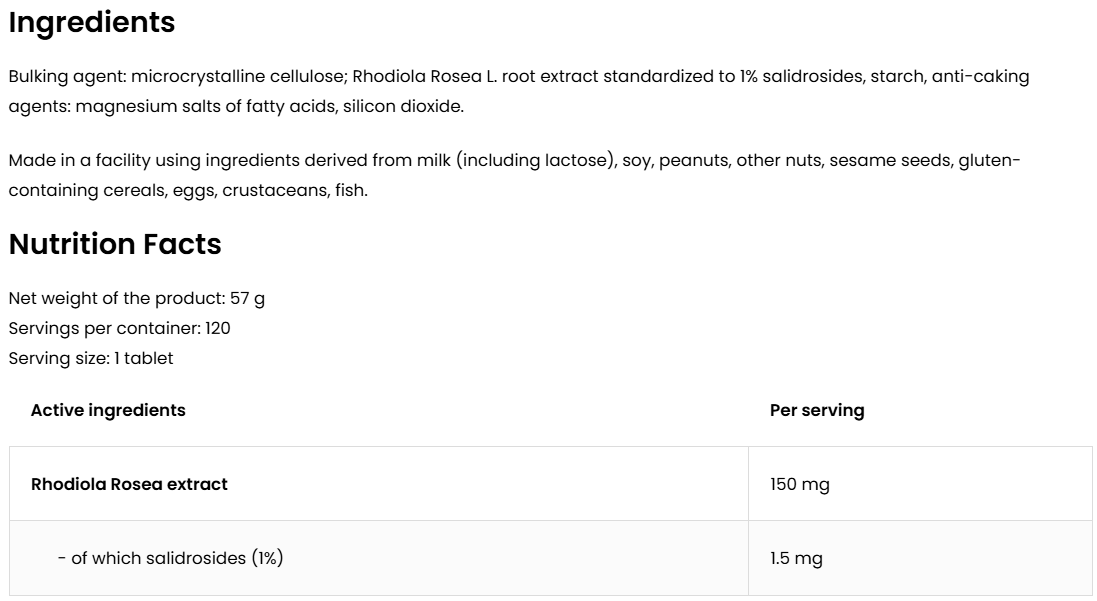Viewport: 1097px width, 601px height.
Task: Click the 150 mg table cell
Action: tap(800, 484)
